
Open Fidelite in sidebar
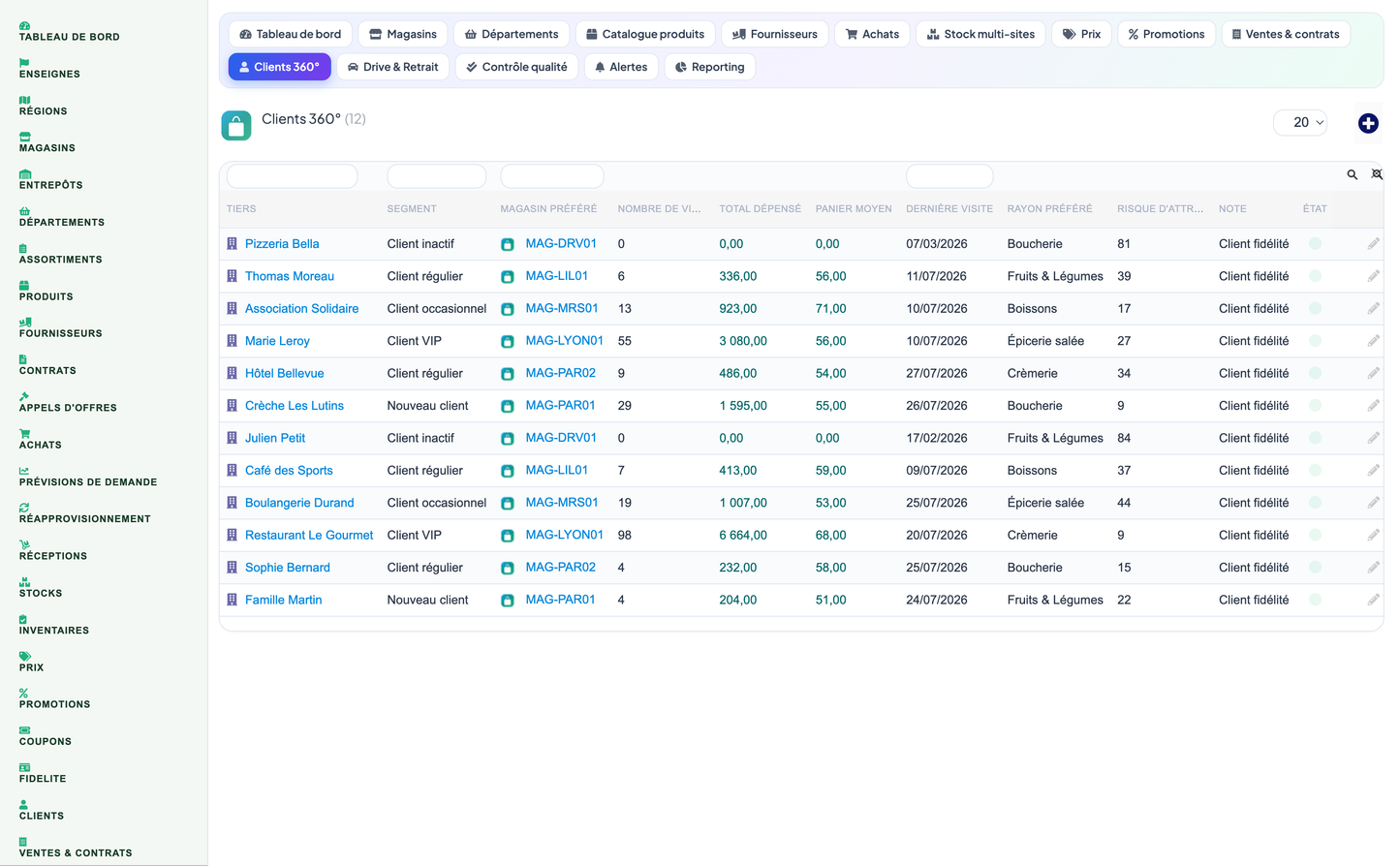(x=43, y=773)
